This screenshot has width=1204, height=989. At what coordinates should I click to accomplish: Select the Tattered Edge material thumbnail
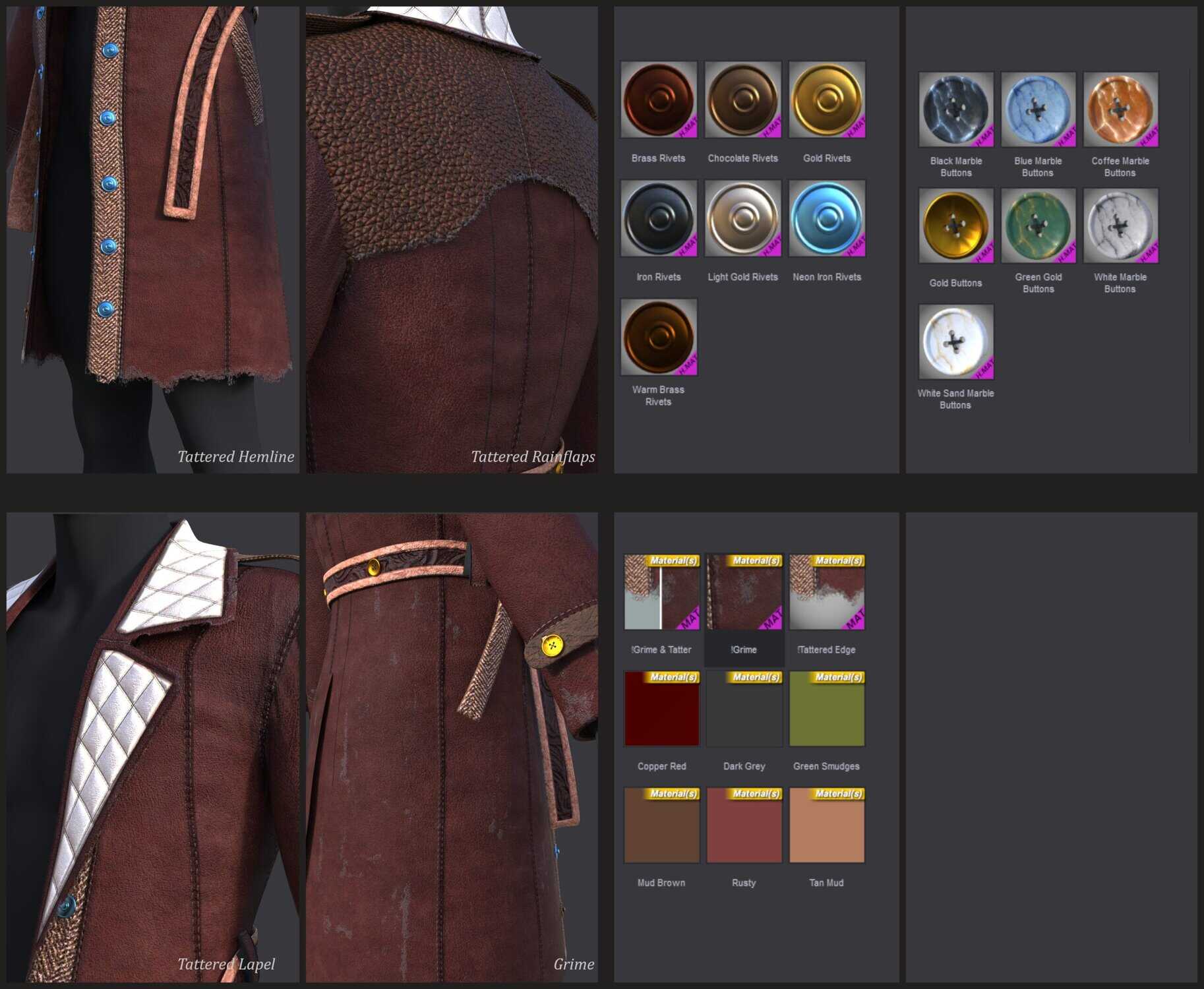(826, 592)
